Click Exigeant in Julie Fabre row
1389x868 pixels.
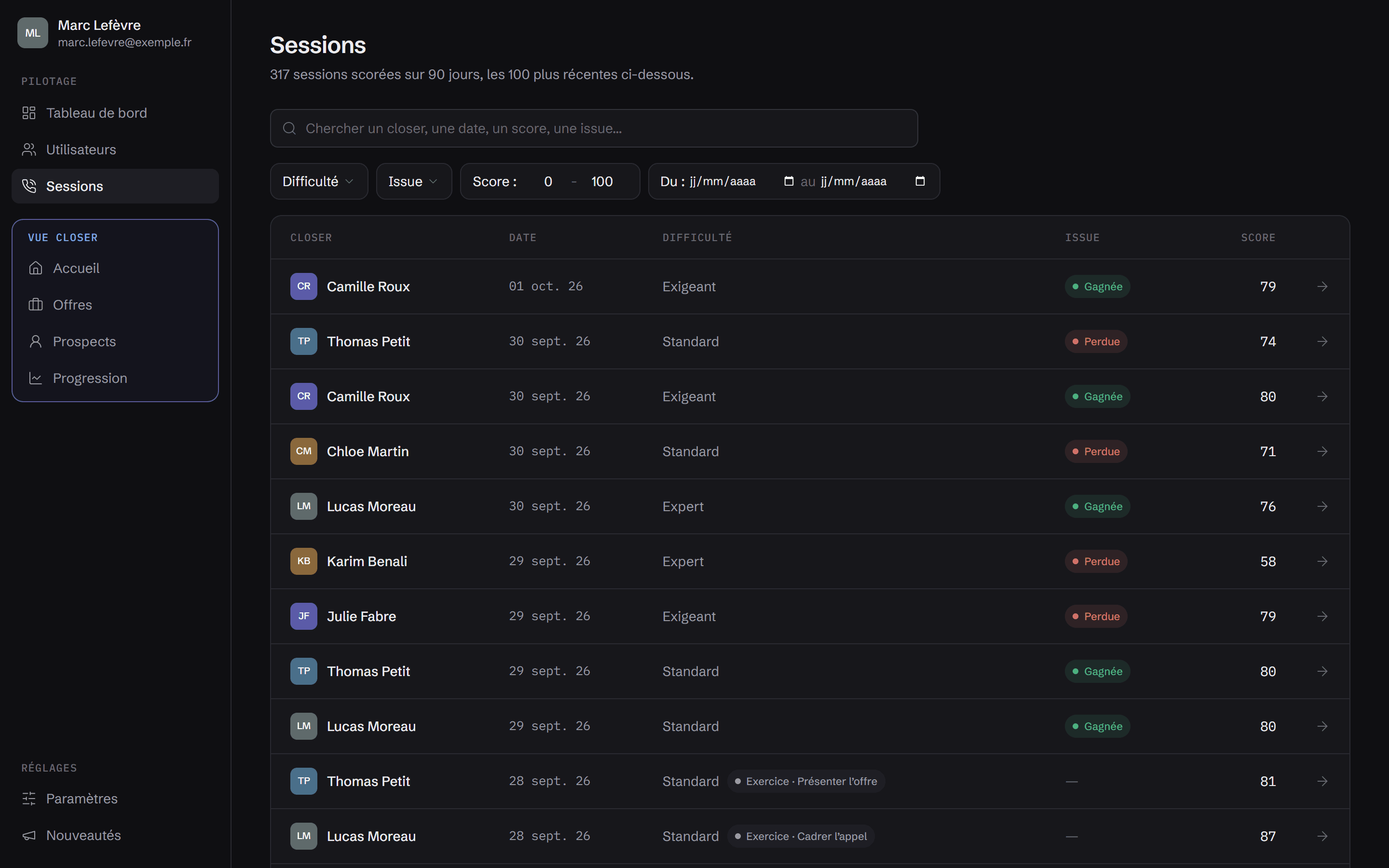(689, 617)
